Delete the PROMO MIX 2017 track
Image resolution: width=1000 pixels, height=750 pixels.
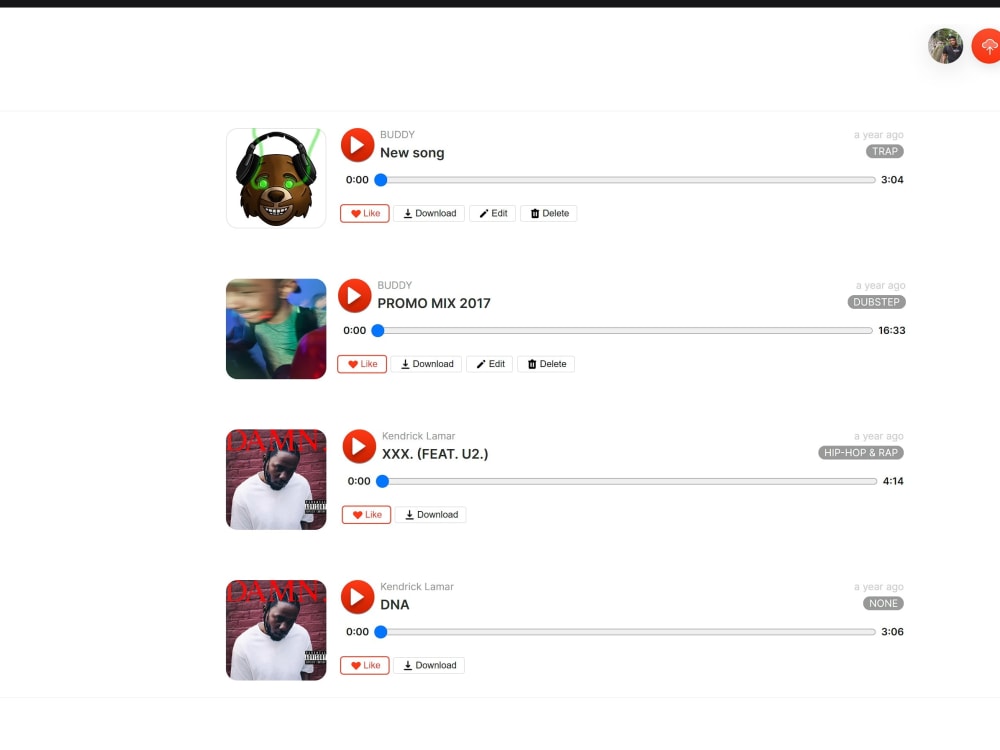[546, 364]
